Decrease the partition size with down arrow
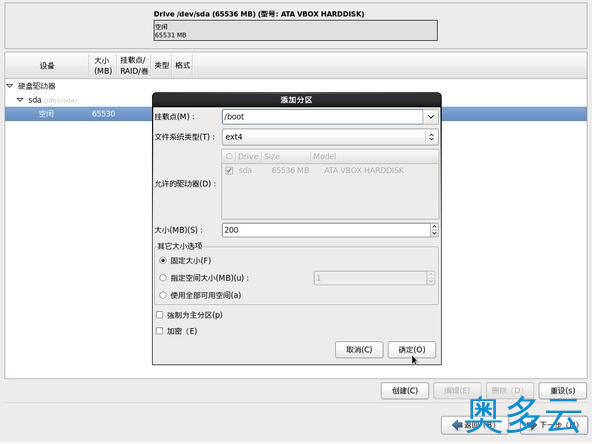Screen dimensions: 592x444 pos(434,233)
